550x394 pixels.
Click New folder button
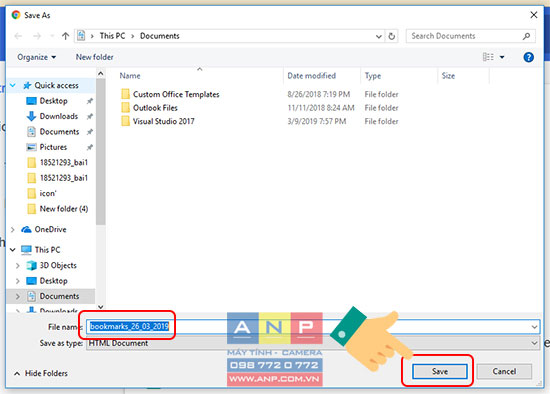coord(94,57)
